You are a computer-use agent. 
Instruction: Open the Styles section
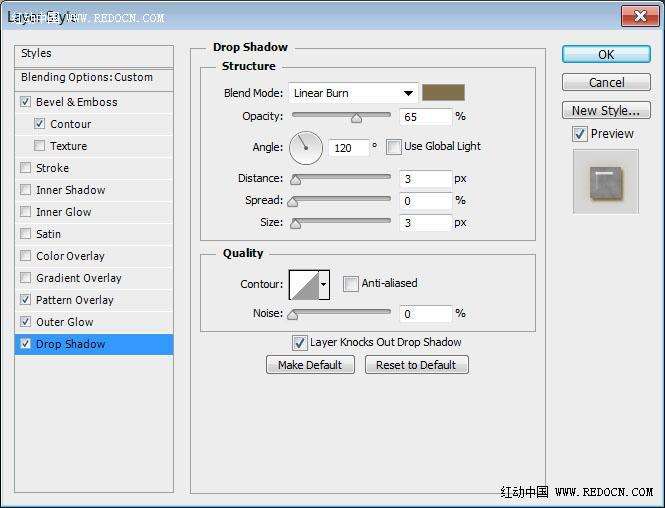click(94, 56)
